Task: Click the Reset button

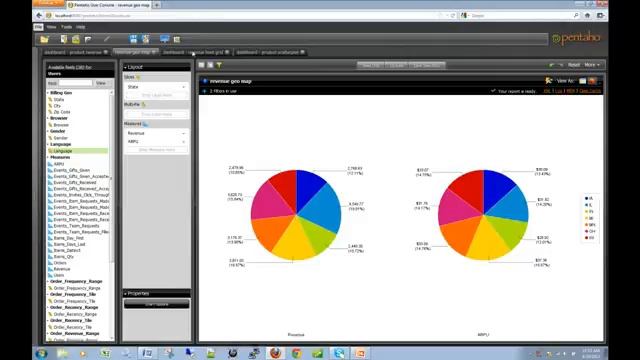Action: tap(574, 65)
